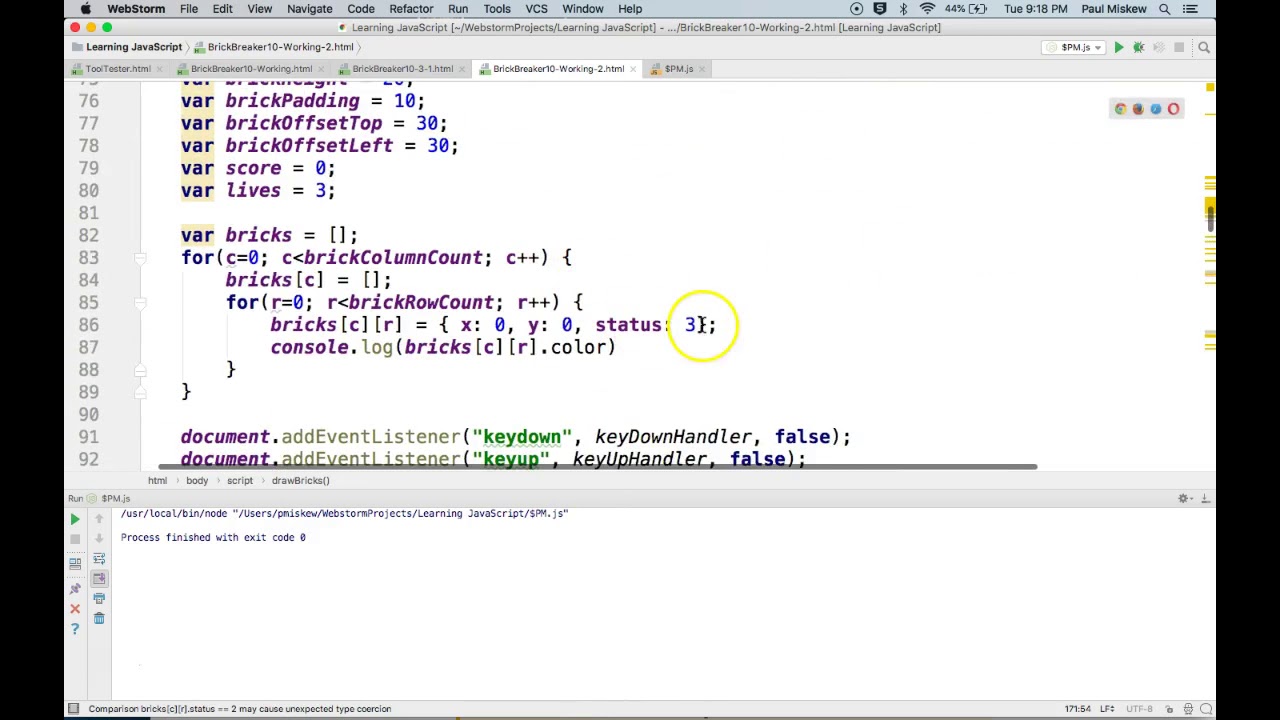Open the Navigate menu
The image size is (1280, 720).
pyautogui.click(x=310, y=9)
